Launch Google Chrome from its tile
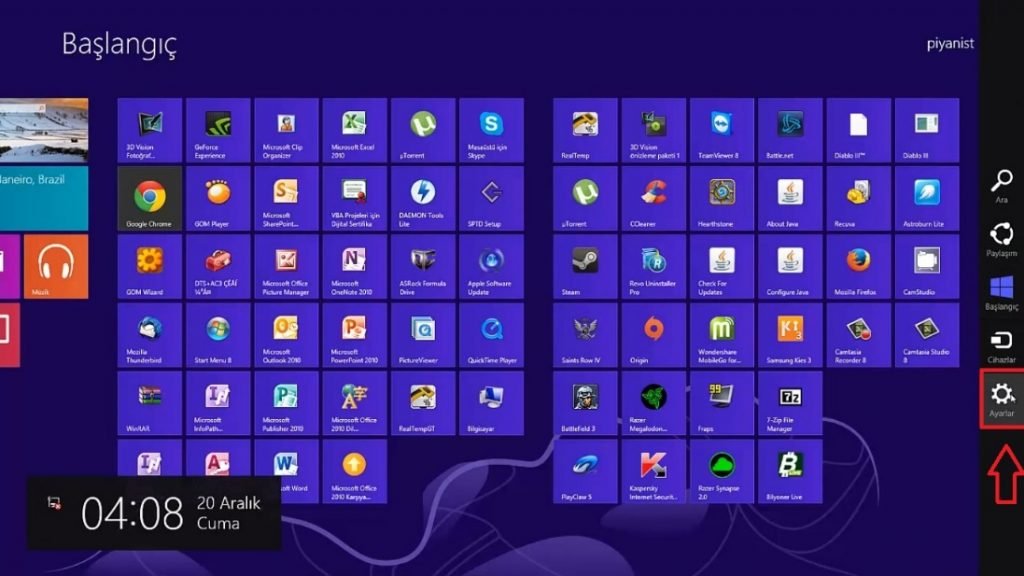The image size is (1024, 576). [x=151, y=197]
